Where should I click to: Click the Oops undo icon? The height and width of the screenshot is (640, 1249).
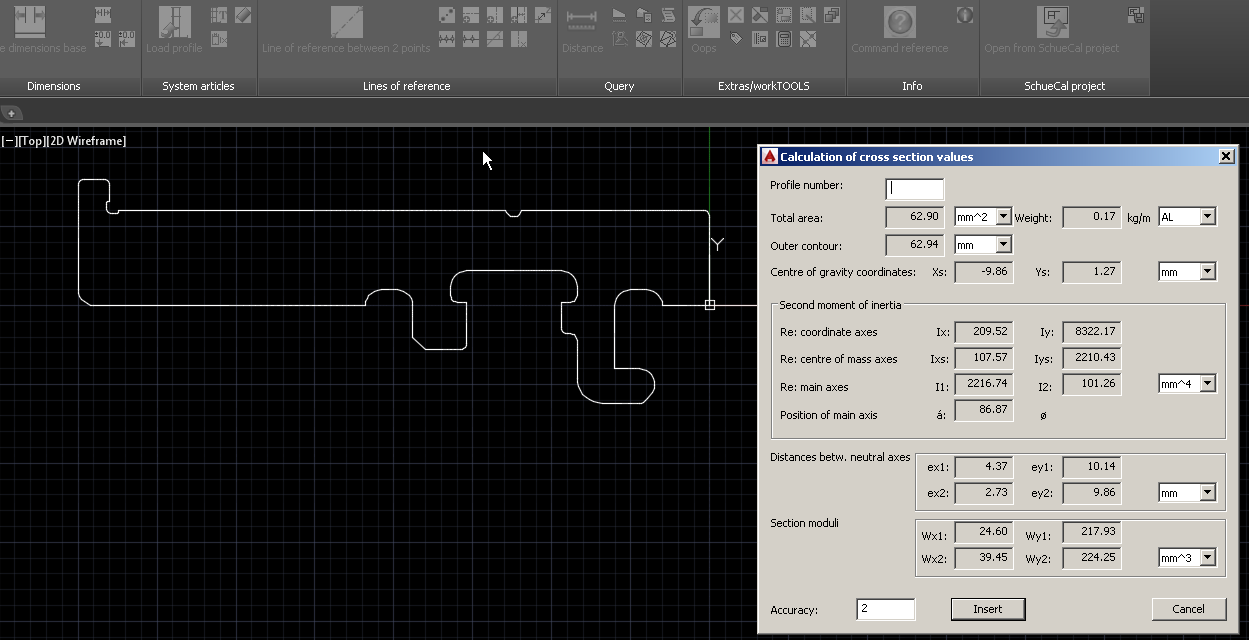[704, 24]
